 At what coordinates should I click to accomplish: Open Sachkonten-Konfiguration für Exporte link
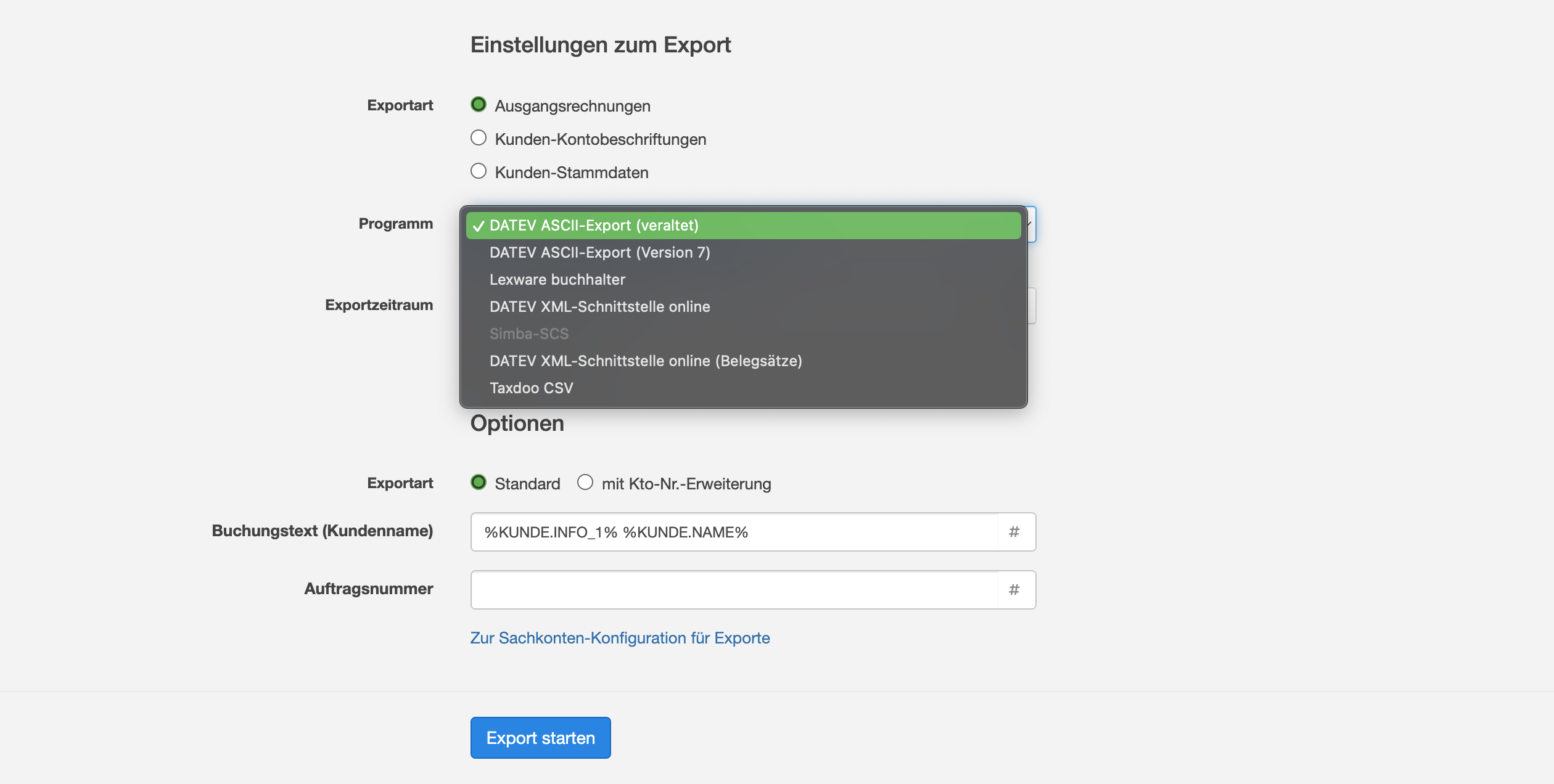coord(620,638)
